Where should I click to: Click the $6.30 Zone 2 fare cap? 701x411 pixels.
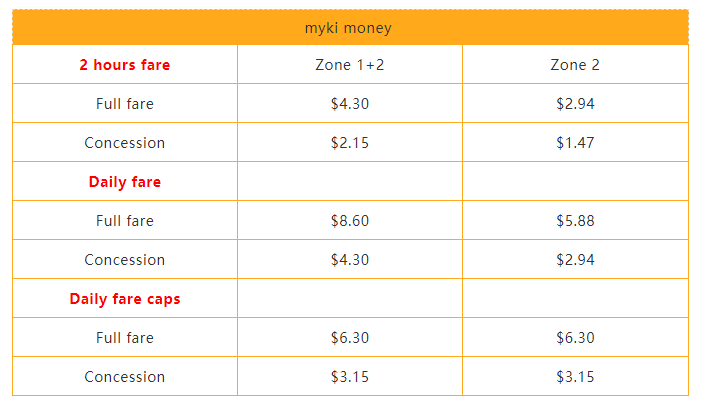click(575, 338)
